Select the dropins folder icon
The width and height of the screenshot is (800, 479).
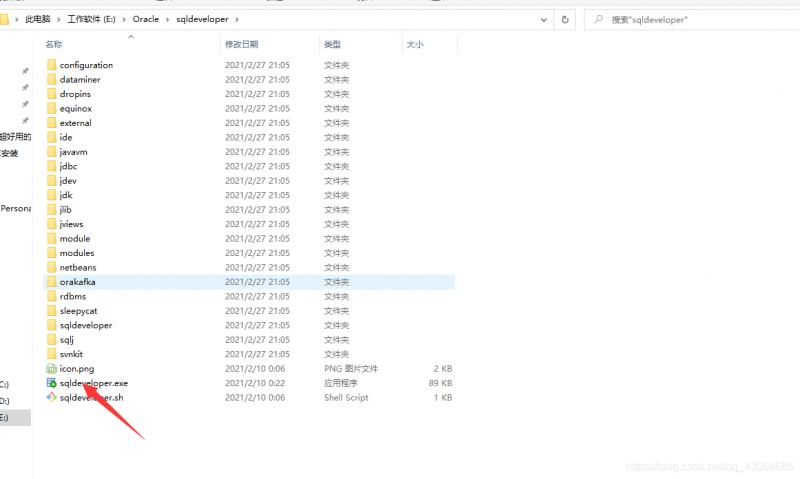[x=52, y=94]
